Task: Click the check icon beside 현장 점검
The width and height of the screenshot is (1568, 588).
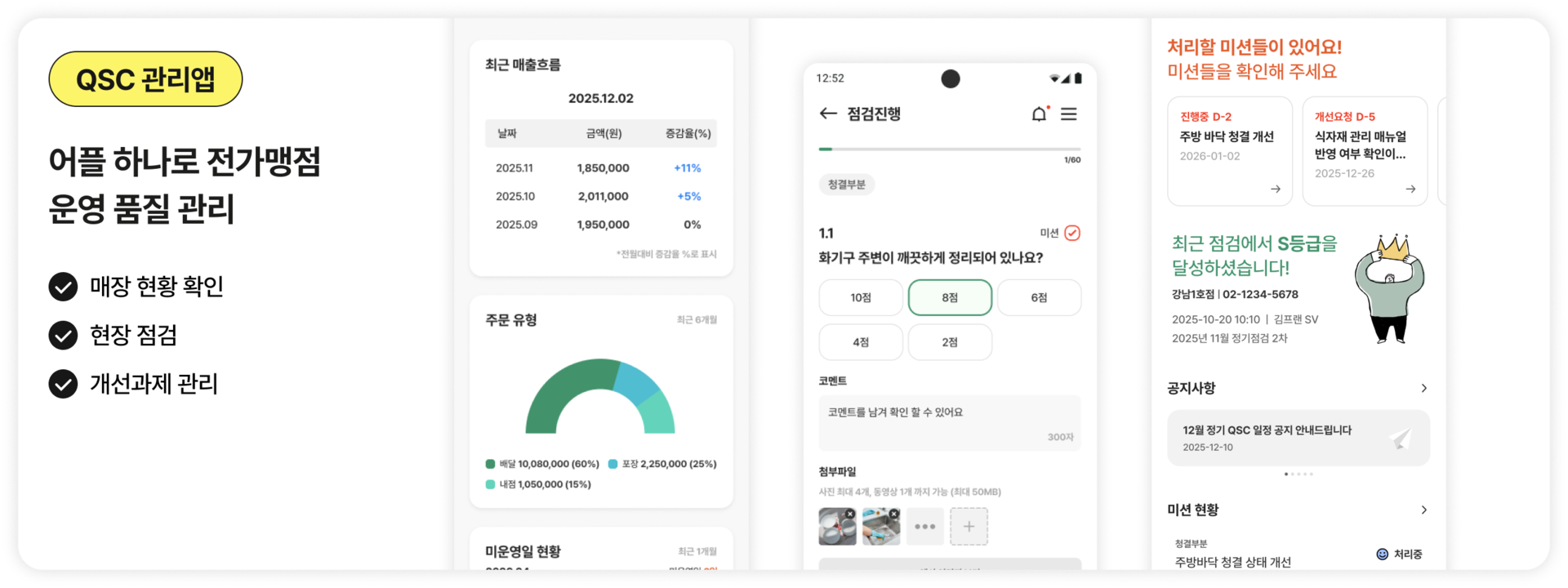Action: coord(63,335)
